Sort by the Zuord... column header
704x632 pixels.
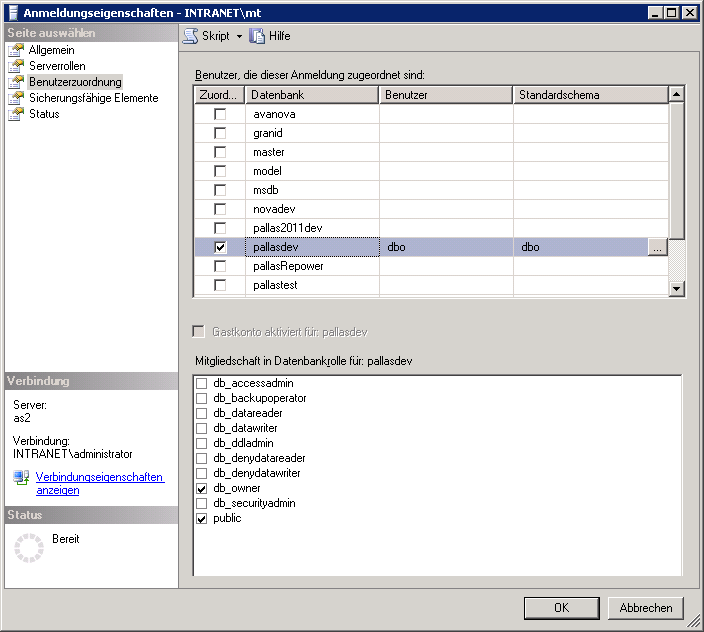coord(220,95)
